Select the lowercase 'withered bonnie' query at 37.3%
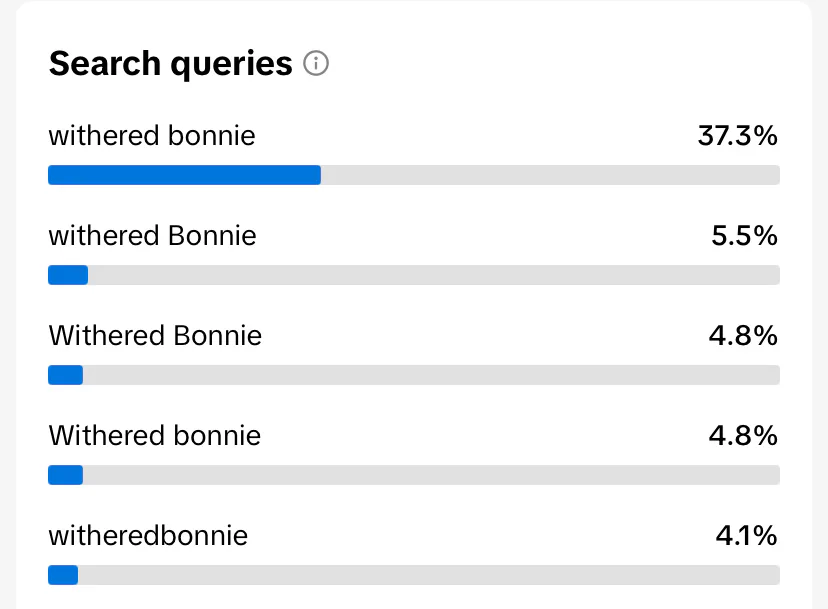This screenshot has width=828, height=609. coord(152,135)
